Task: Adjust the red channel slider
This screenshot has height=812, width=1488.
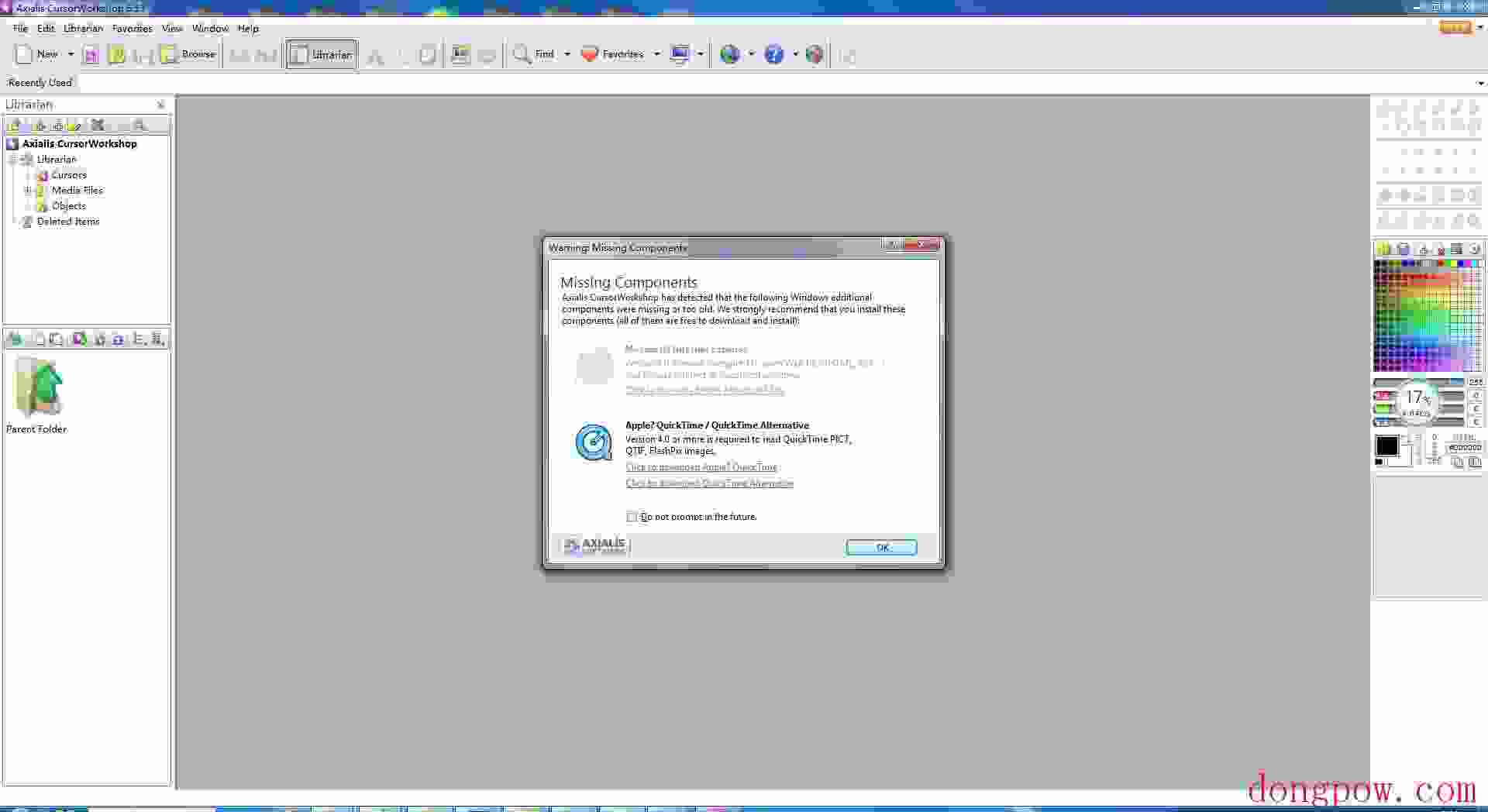Action: tap(1419, 396)
